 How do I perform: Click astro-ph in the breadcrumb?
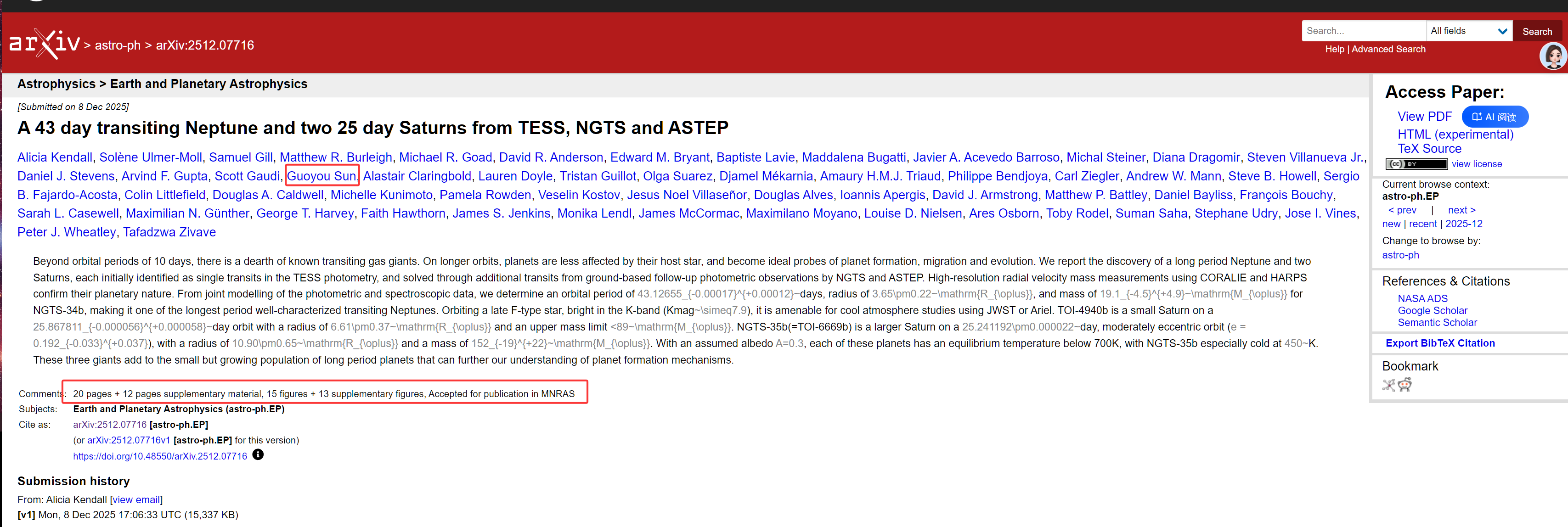pyautogui.click(x=118, y=45)
